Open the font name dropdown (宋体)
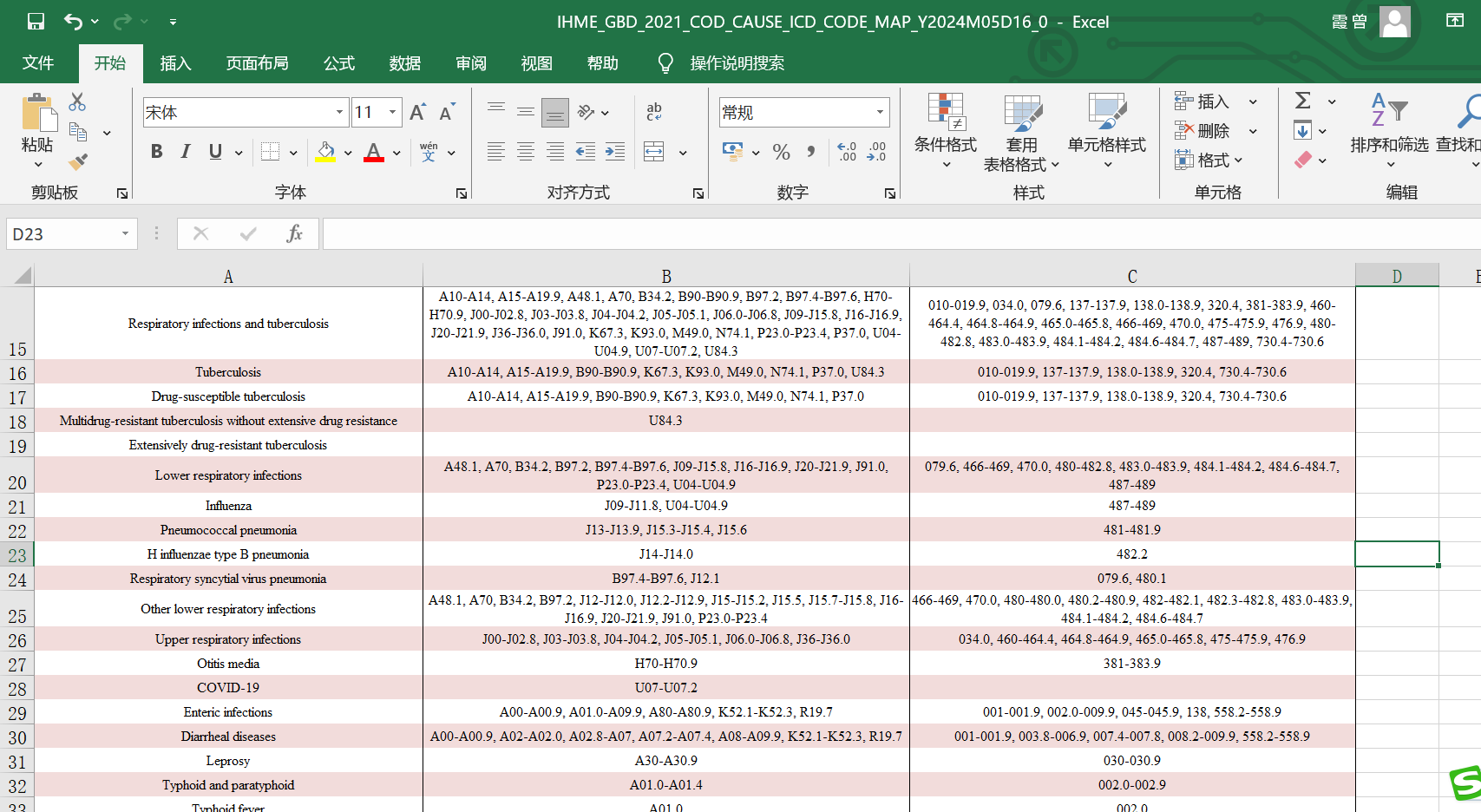 tap(339, 112)
